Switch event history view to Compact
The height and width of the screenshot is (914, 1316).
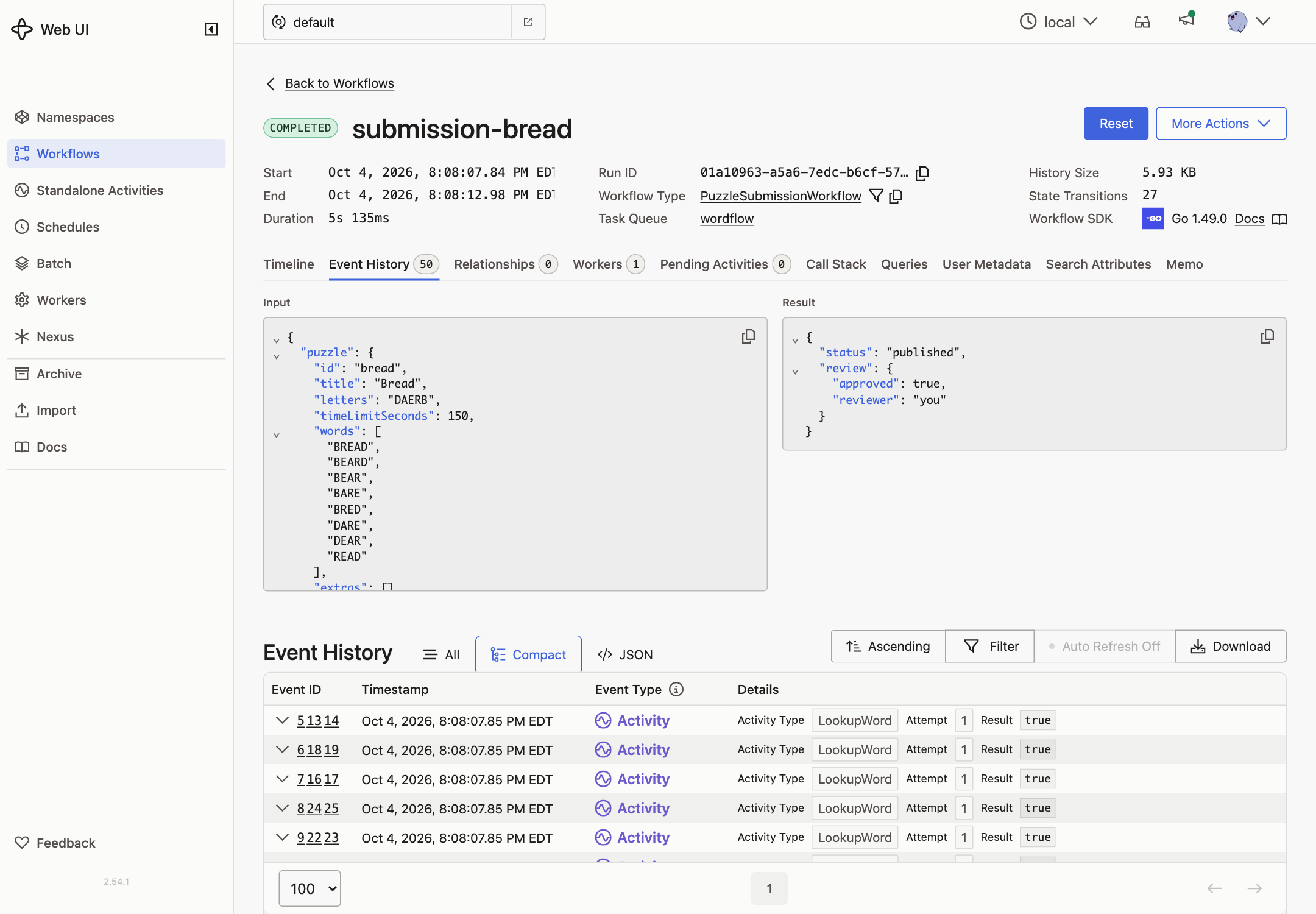(x=528, y=654)
